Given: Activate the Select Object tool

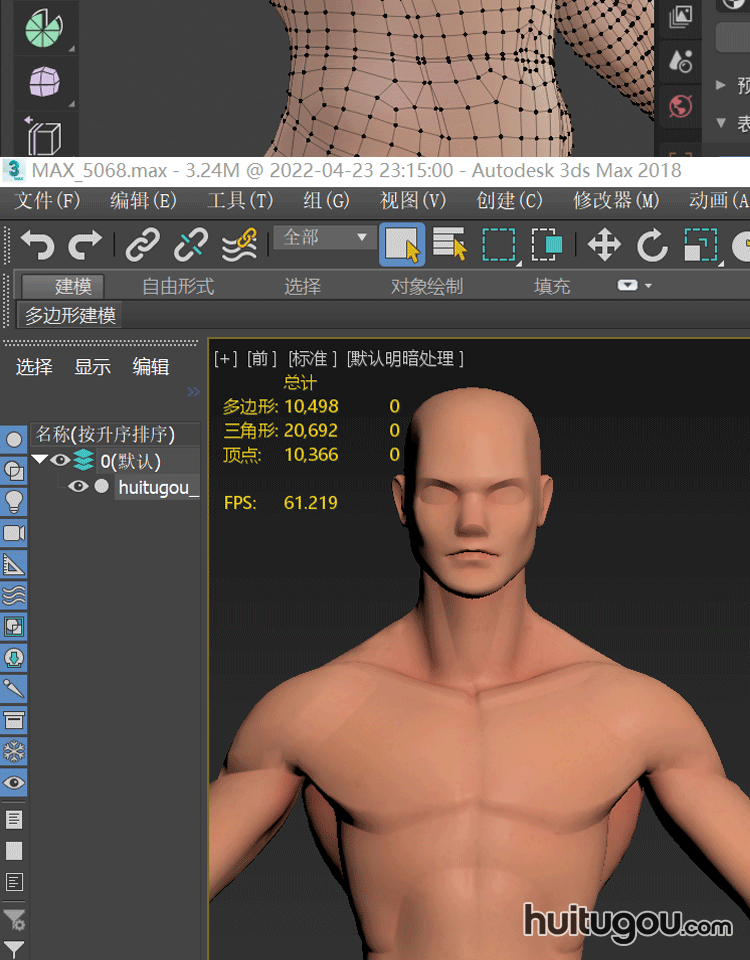Looking at the screenshot, I should (x=402, y=244).
